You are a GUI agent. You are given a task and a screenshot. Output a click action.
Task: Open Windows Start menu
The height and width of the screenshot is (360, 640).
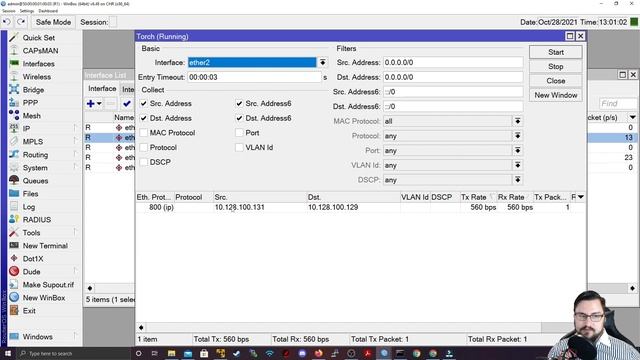point(7,353)
